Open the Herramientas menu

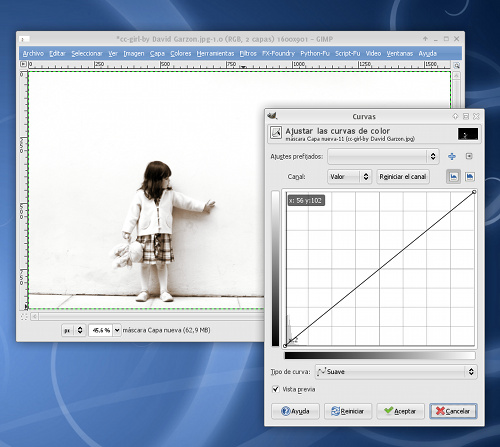pos(215,53)
